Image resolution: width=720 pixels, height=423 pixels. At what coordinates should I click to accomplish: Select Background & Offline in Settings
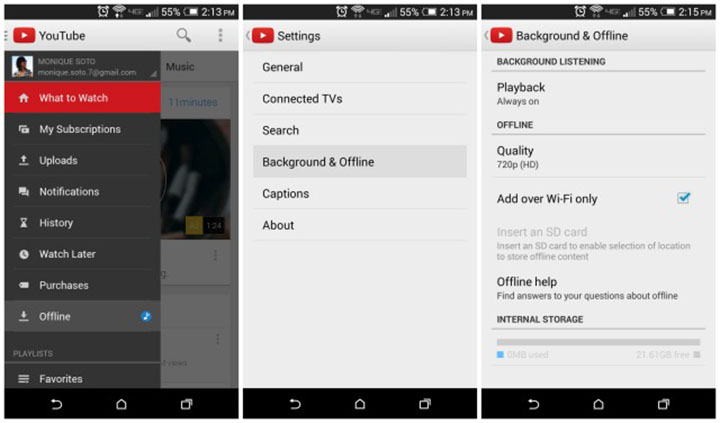pyautogui.click(x=360, y=162)
